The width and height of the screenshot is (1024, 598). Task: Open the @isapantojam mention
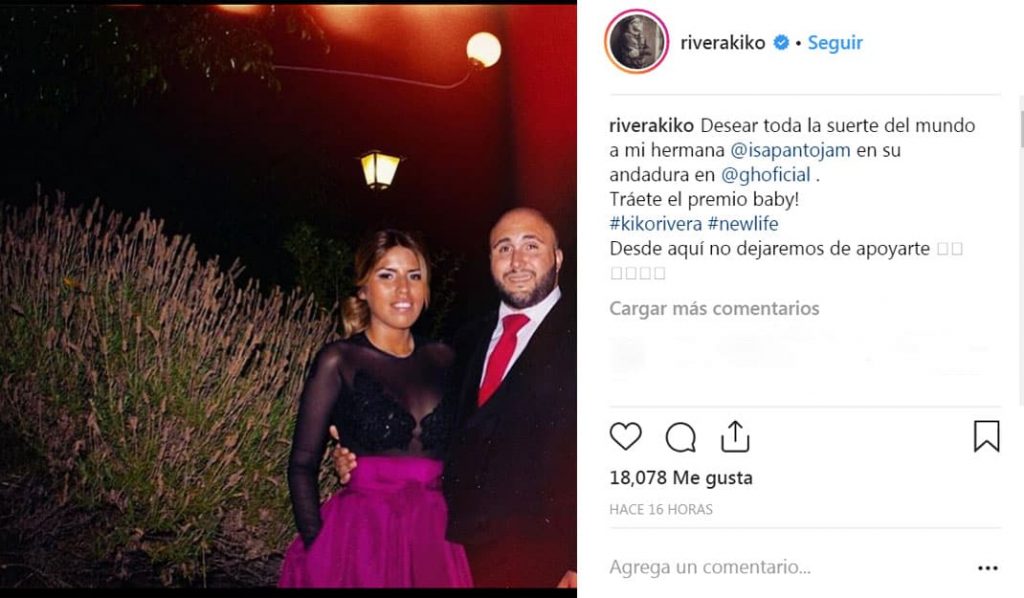[790, 150]
